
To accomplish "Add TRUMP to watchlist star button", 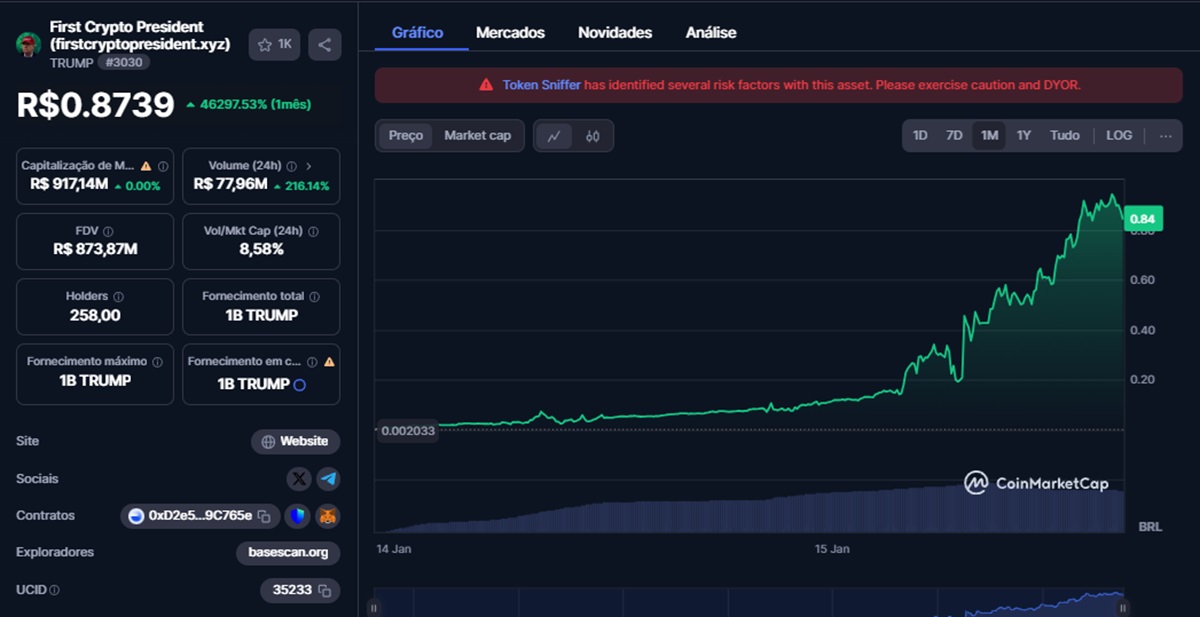I will pos(274,45).
